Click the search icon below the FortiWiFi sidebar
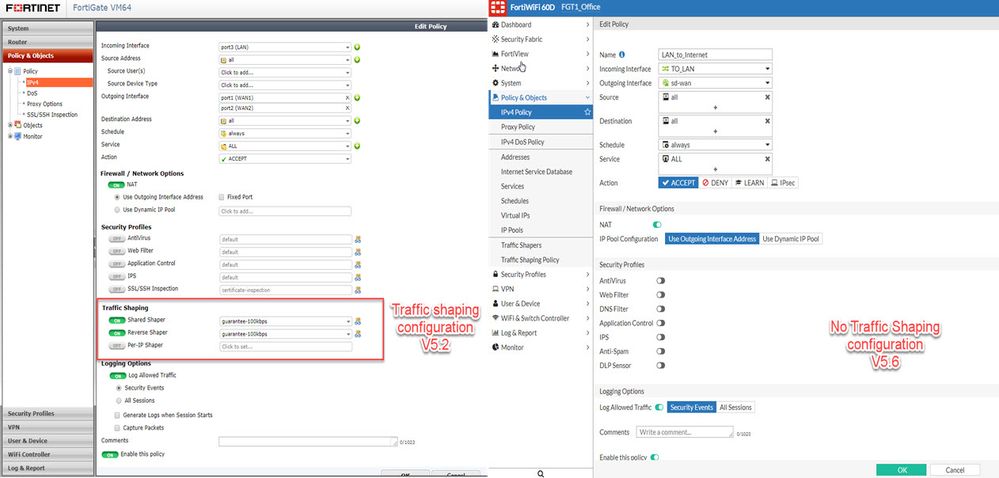999x478 pixels. pos(541,474)
